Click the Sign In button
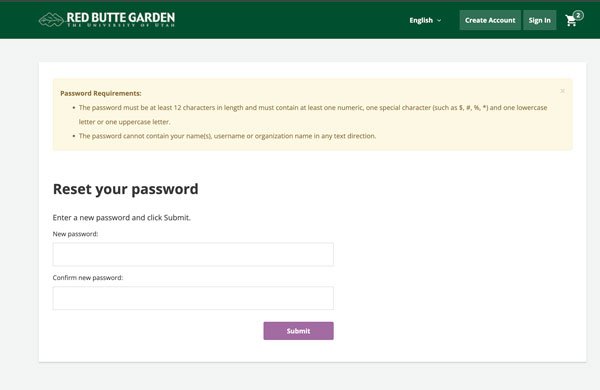 540,20
